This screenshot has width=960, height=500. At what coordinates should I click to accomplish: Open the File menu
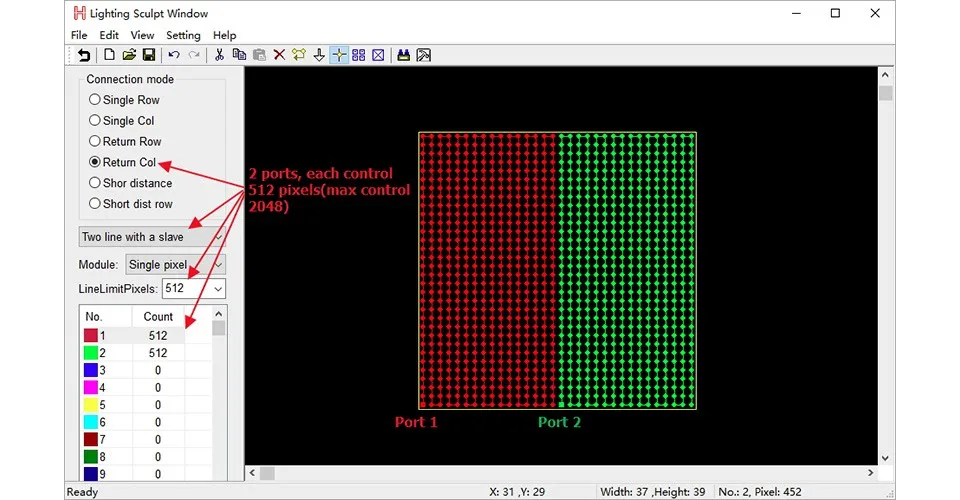point(79,35)
